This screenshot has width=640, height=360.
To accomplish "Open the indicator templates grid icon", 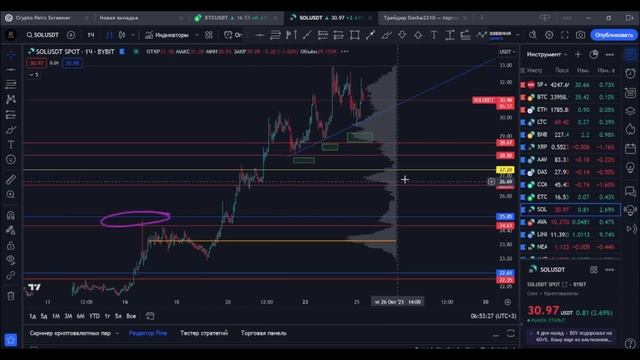I will coord(209,35).
